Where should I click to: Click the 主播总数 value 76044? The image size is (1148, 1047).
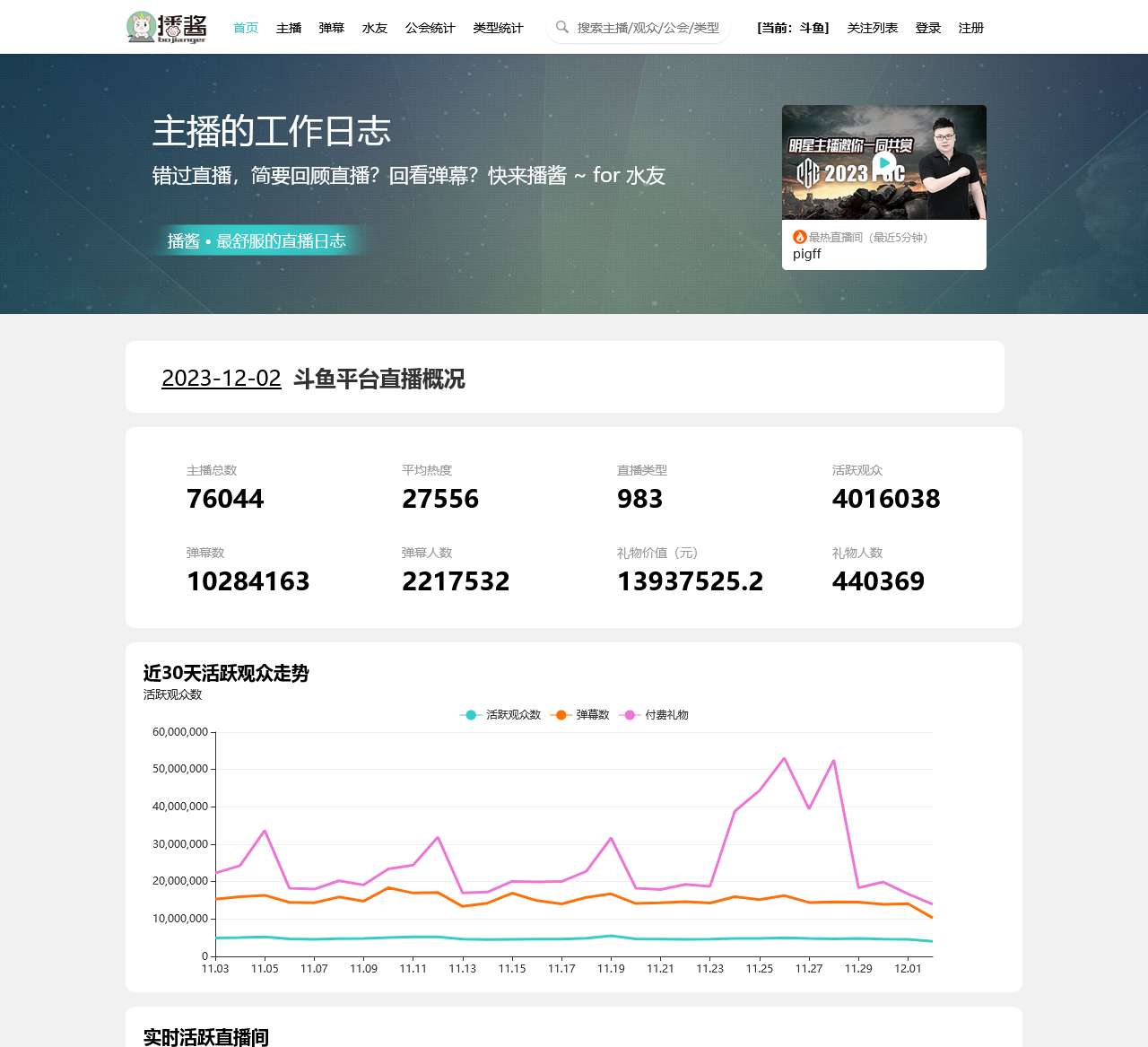[x=225, y=499]
